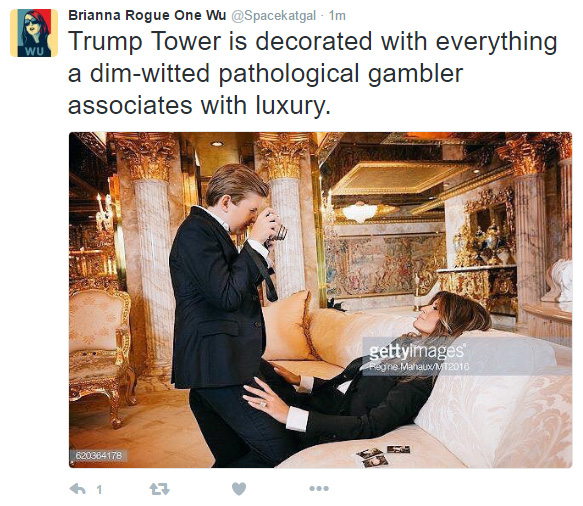Screen dimensions: 583x506
Task: Like the tweet with the heart icon
Action: pyautogui.click(x=239, y=489)
